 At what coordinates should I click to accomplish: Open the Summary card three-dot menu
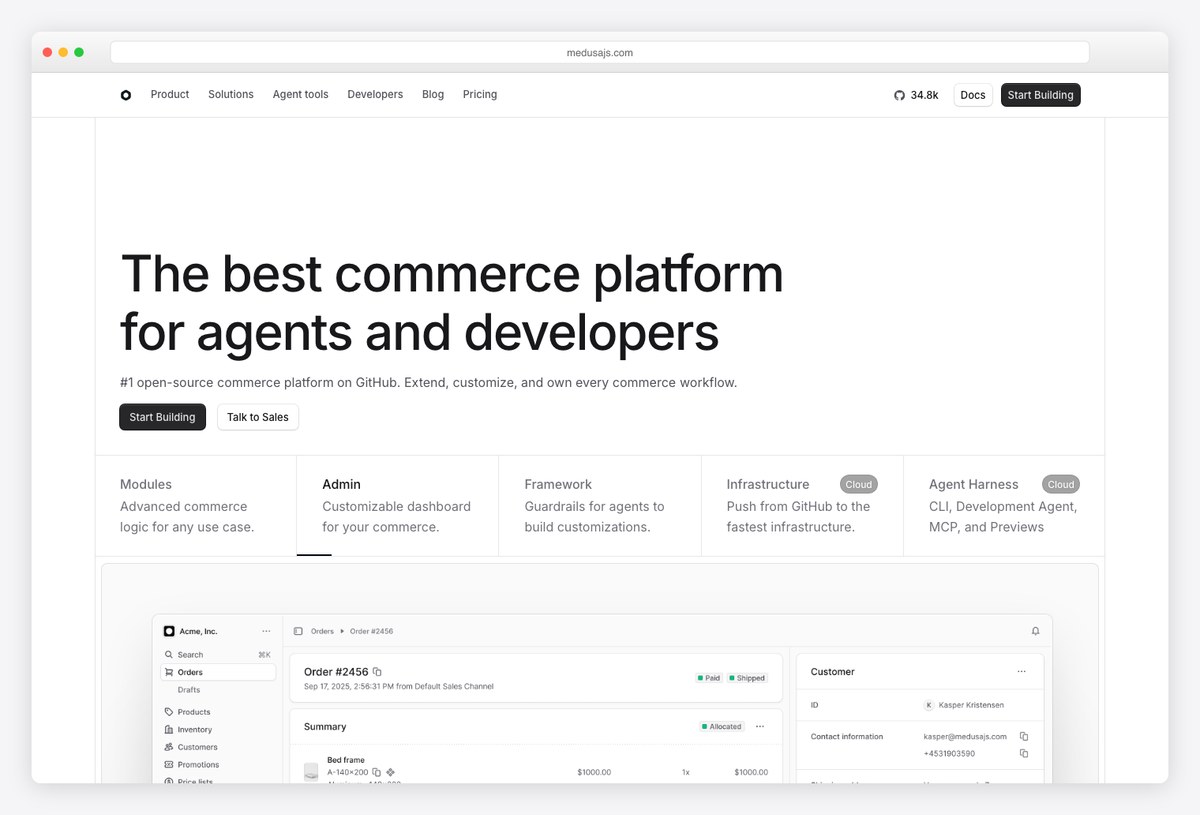click(760, 726)
